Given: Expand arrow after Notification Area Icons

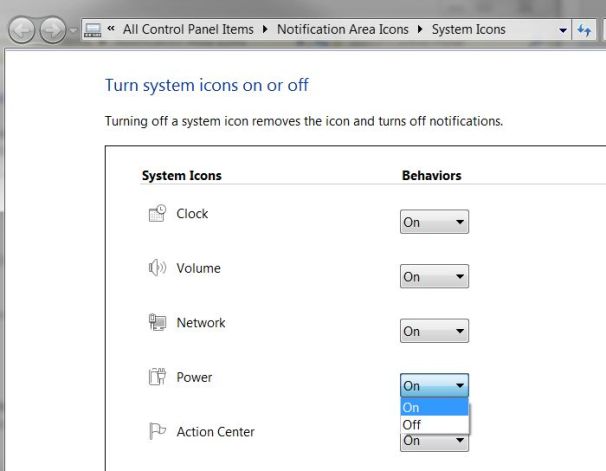Looking at the screenshot, I should (420, 29).
